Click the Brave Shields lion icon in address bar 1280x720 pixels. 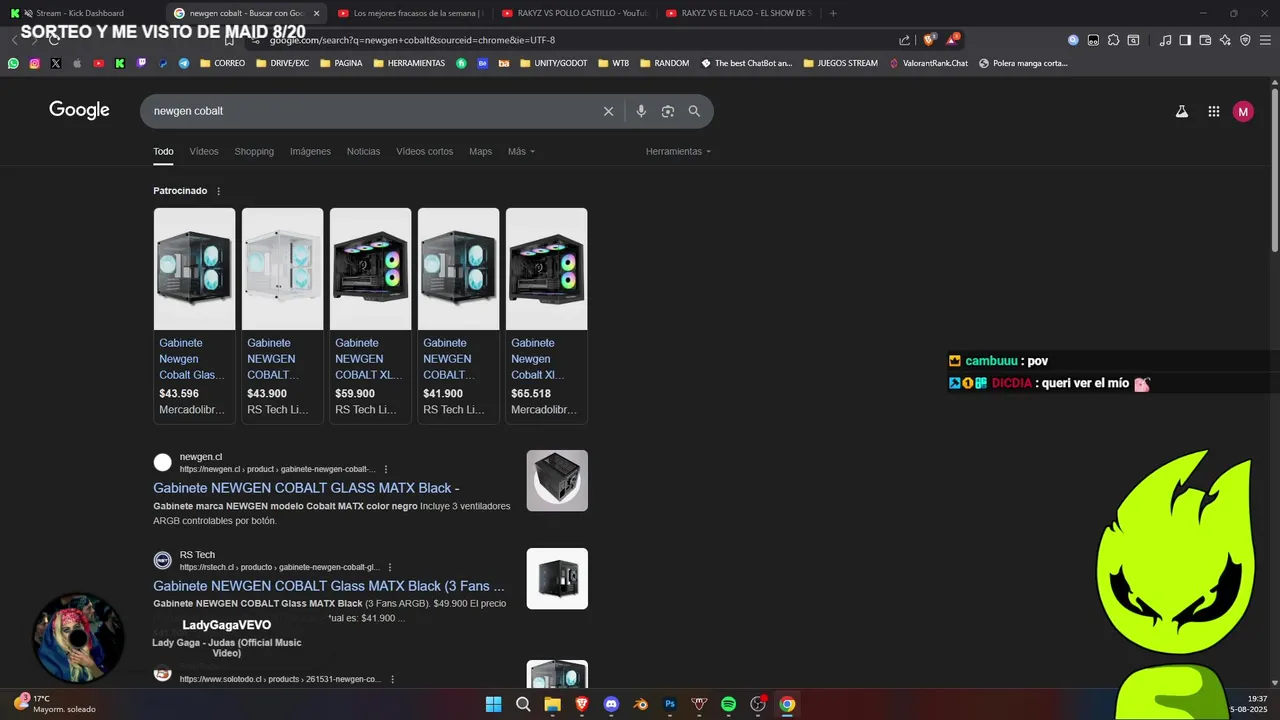tap(929, 40)
